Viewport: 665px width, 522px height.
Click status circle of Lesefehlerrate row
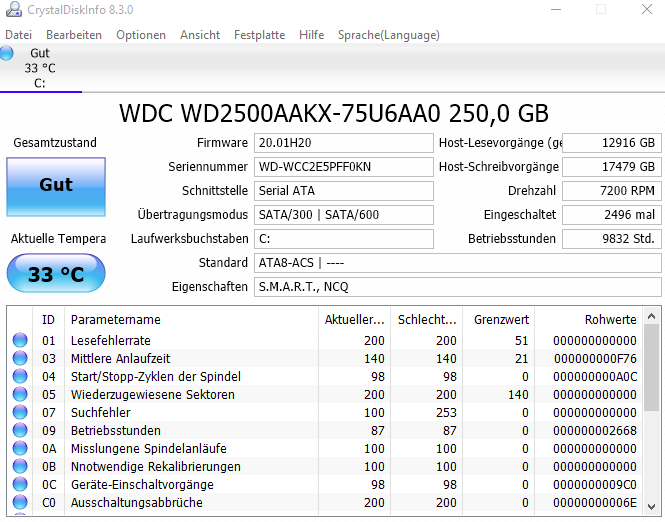20,340
